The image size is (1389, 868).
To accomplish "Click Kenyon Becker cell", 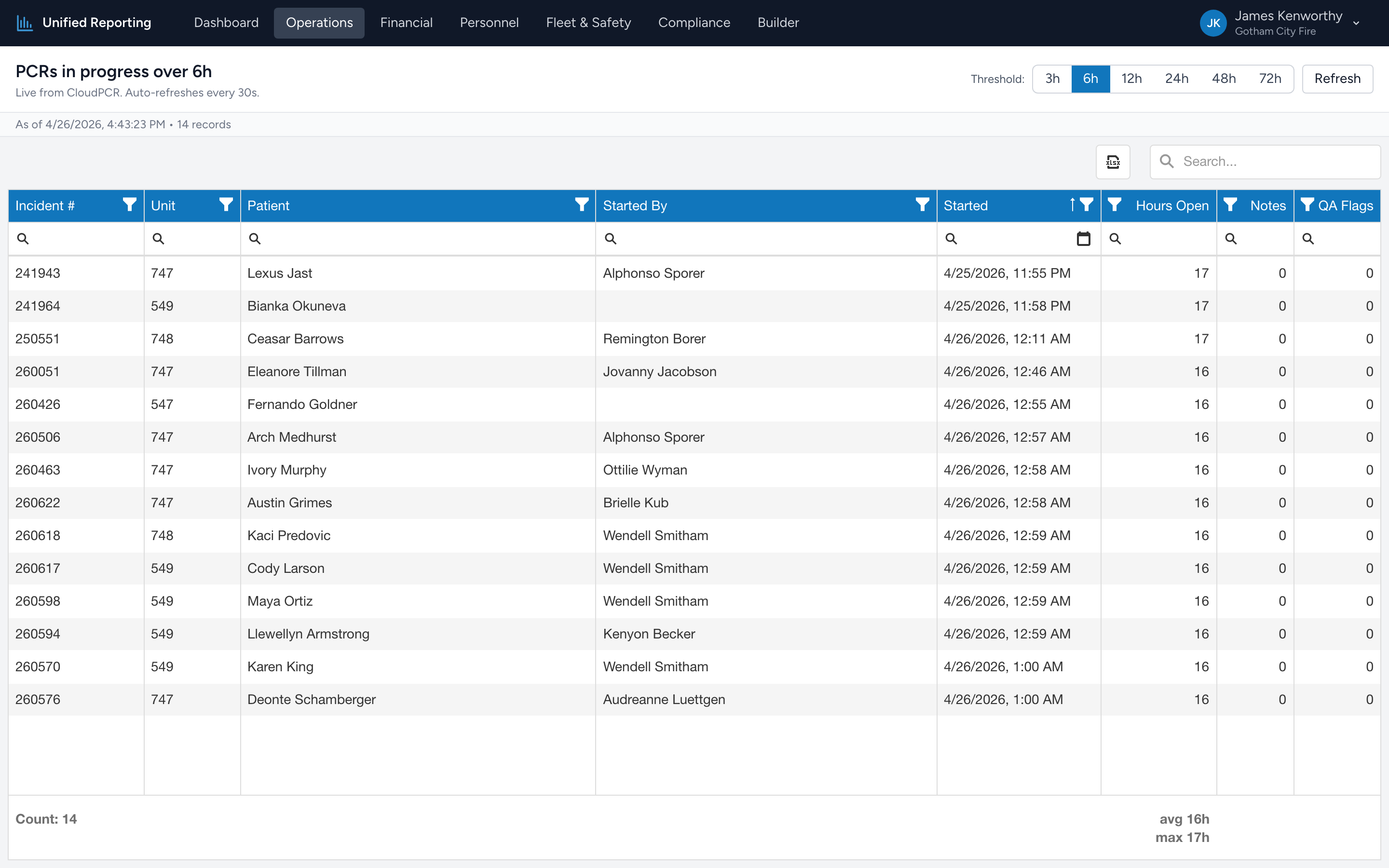I will pos(766,634).
